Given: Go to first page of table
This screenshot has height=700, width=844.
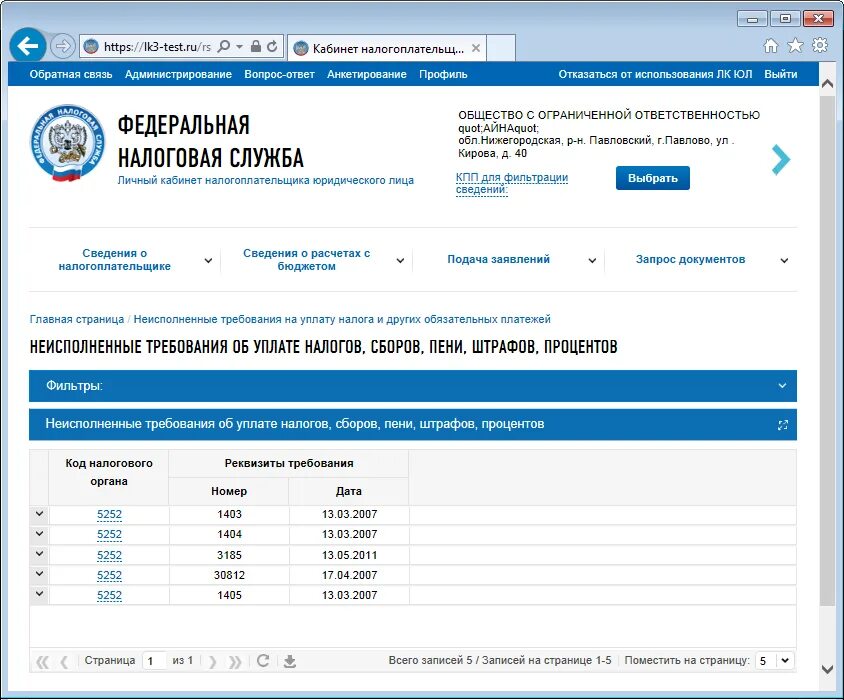Looking at the screenshot, I should coord(42,661).
